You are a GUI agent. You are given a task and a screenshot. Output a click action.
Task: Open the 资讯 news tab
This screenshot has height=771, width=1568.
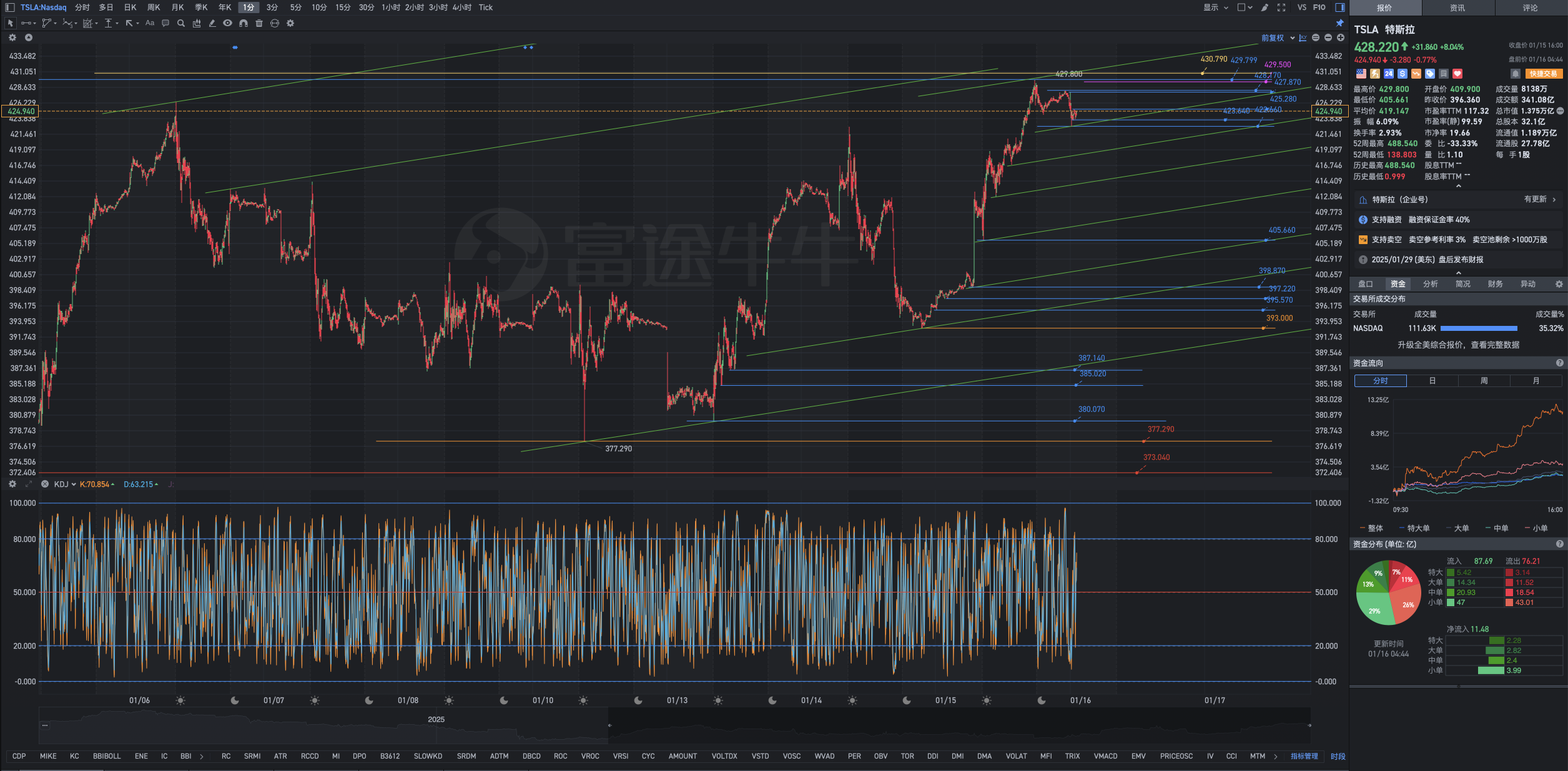(x=1457, y=7)
